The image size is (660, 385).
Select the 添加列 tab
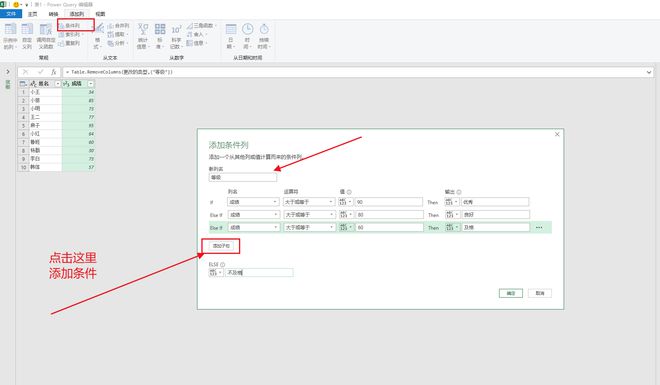point(77,14)
